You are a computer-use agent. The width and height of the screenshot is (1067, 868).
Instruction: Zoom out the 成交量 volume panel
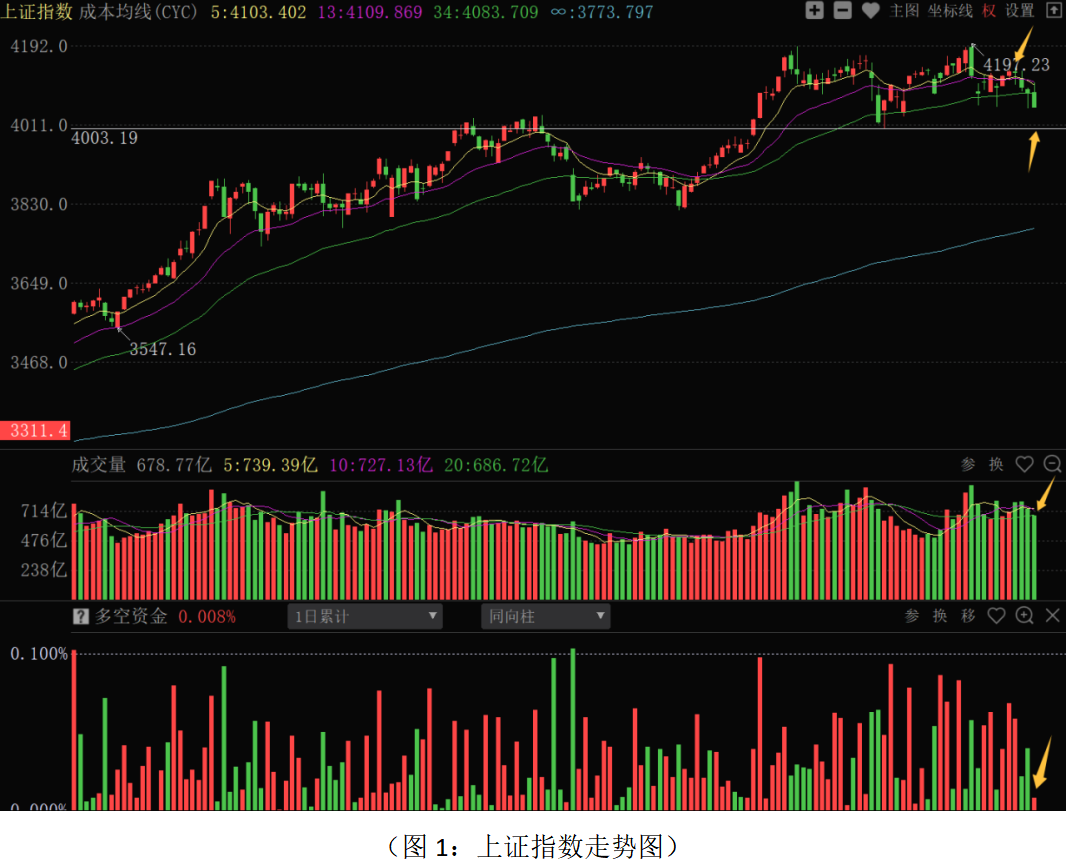(x=1052, y=464)
